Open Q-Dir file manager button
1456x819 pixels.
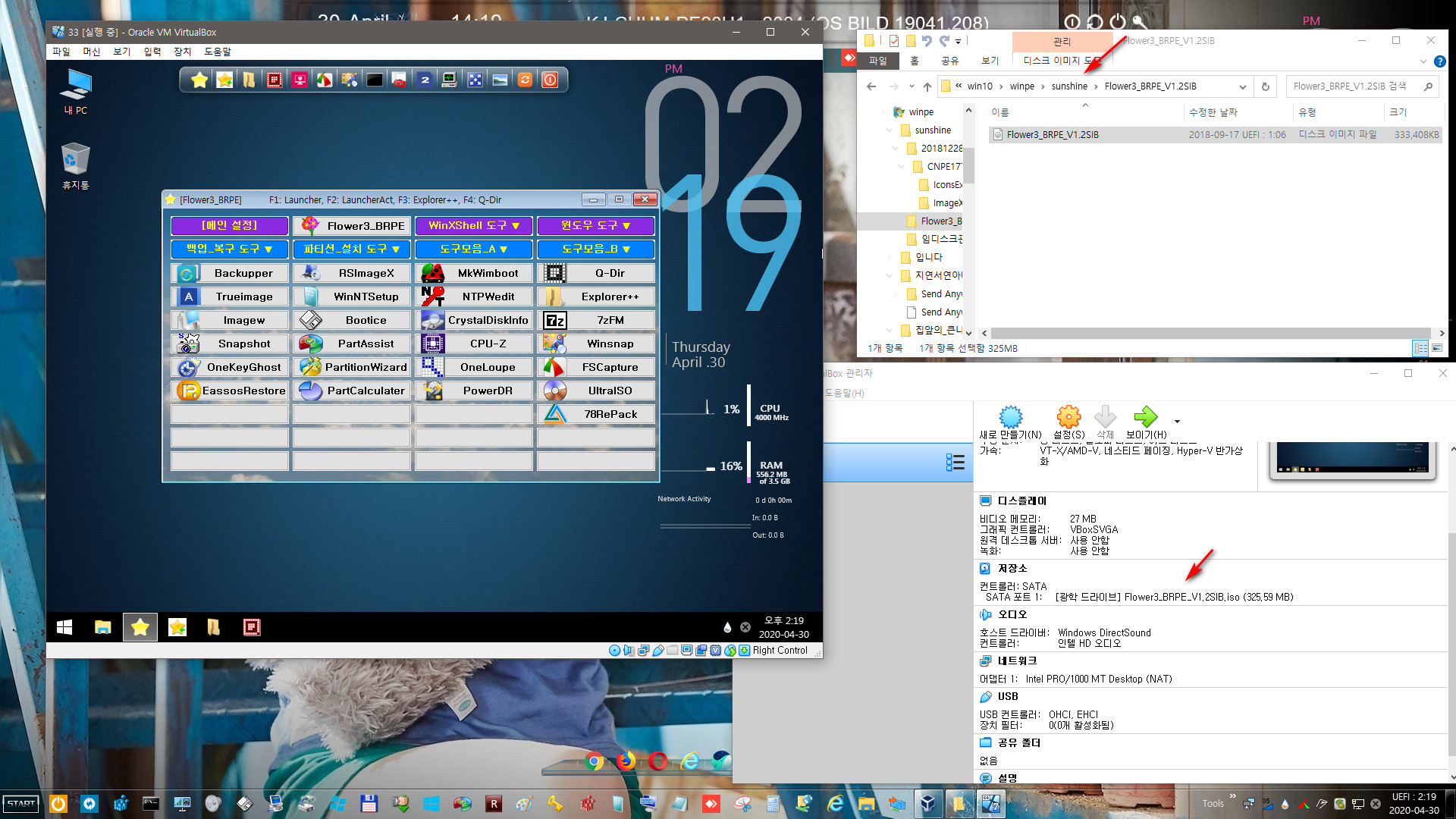(x=596, y=273)
